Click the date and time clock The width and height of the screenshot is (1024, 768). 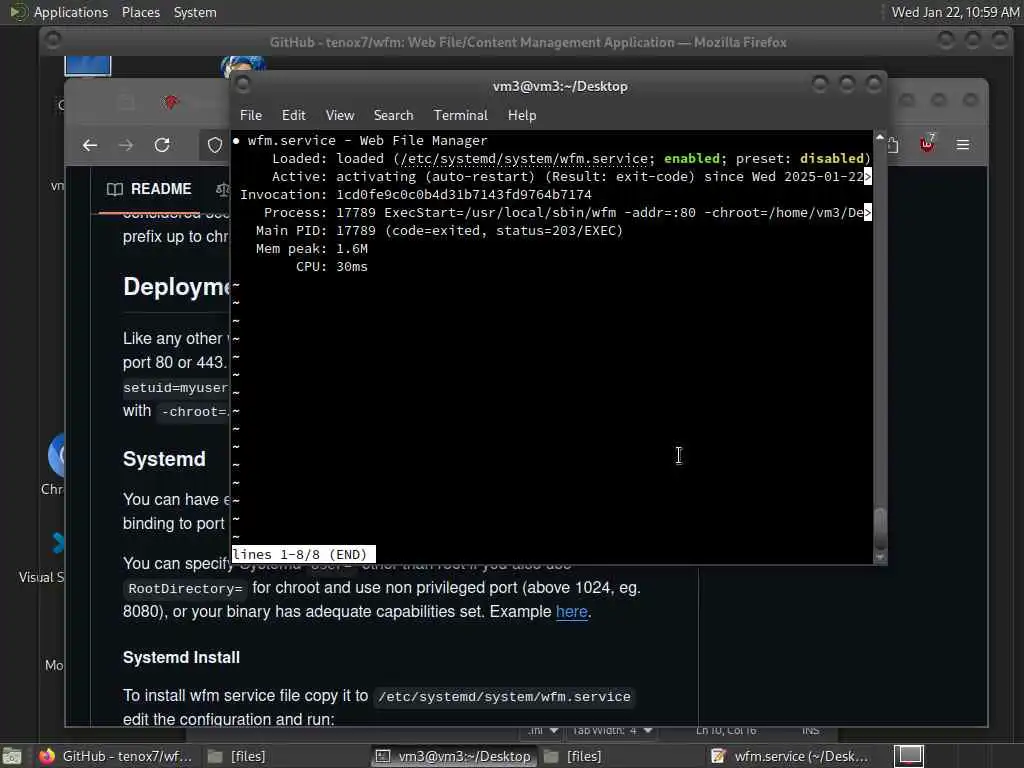coord(955,12)
